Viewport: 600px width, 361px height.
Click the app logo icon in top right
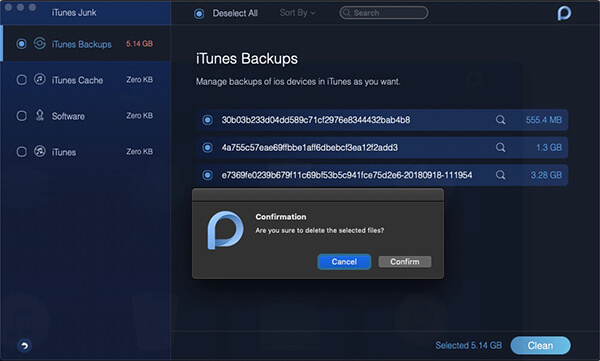[564, 13]
